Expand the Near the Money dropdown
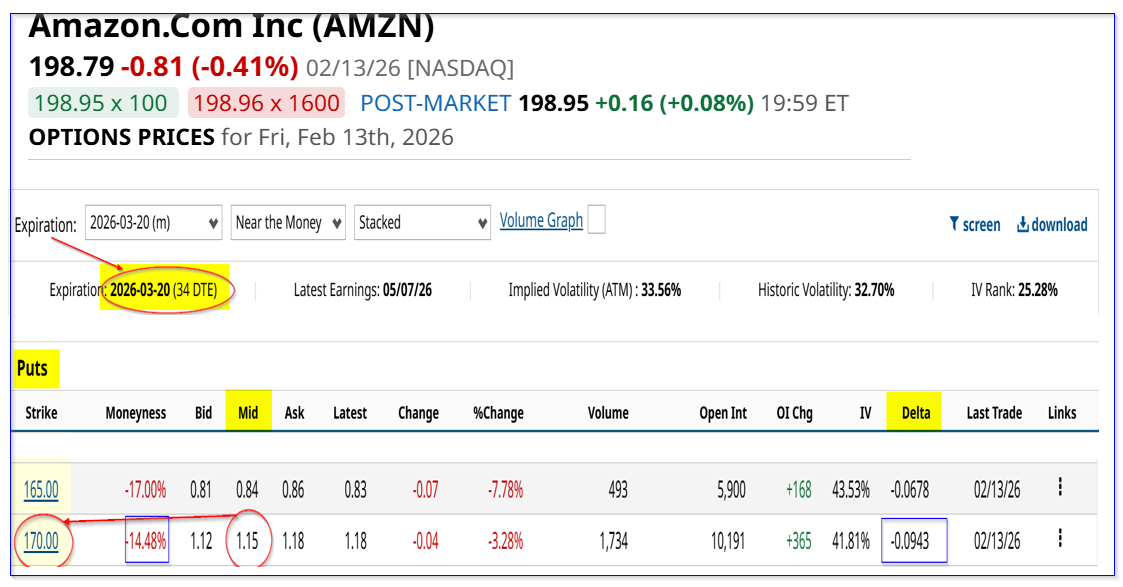This screenshot has height=587, width=1123. pyautogui.click(x=288, y=222)
